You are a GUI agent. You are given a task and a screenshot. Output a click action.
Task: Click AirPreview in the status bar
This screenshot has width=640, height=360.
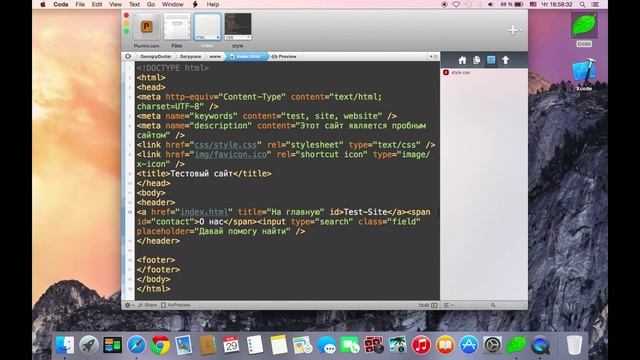point(176,305)
